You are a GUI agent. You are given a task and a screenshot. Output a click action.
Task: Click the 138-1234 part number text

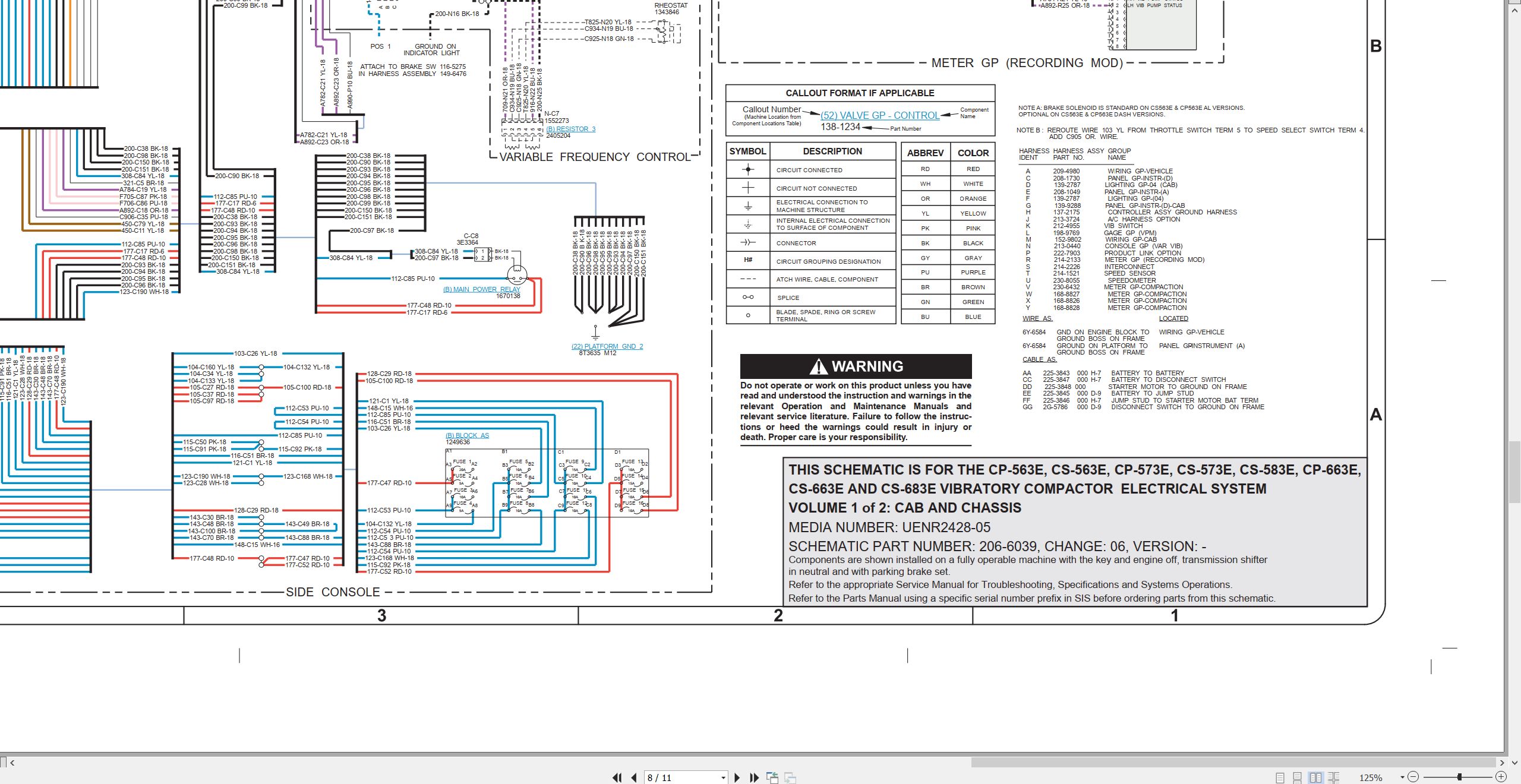(x=840, y=127)
